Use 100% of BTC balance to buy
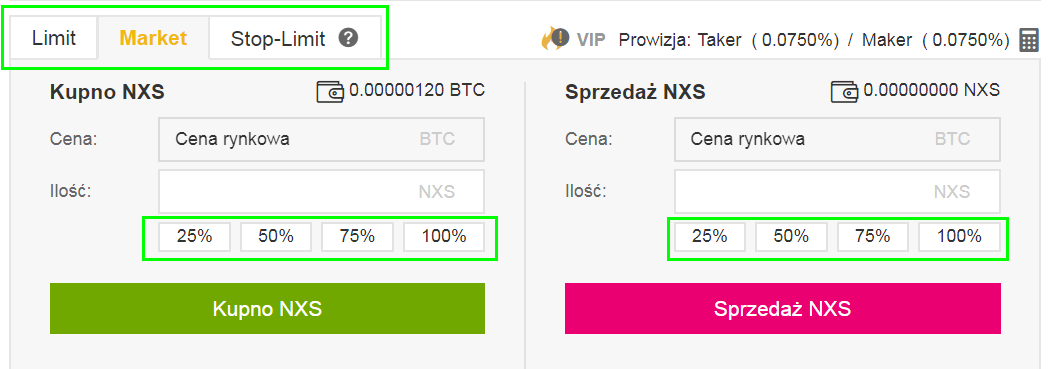Image resolution: width=1050 pixels, height=369 pixels. tap(443, 236)
